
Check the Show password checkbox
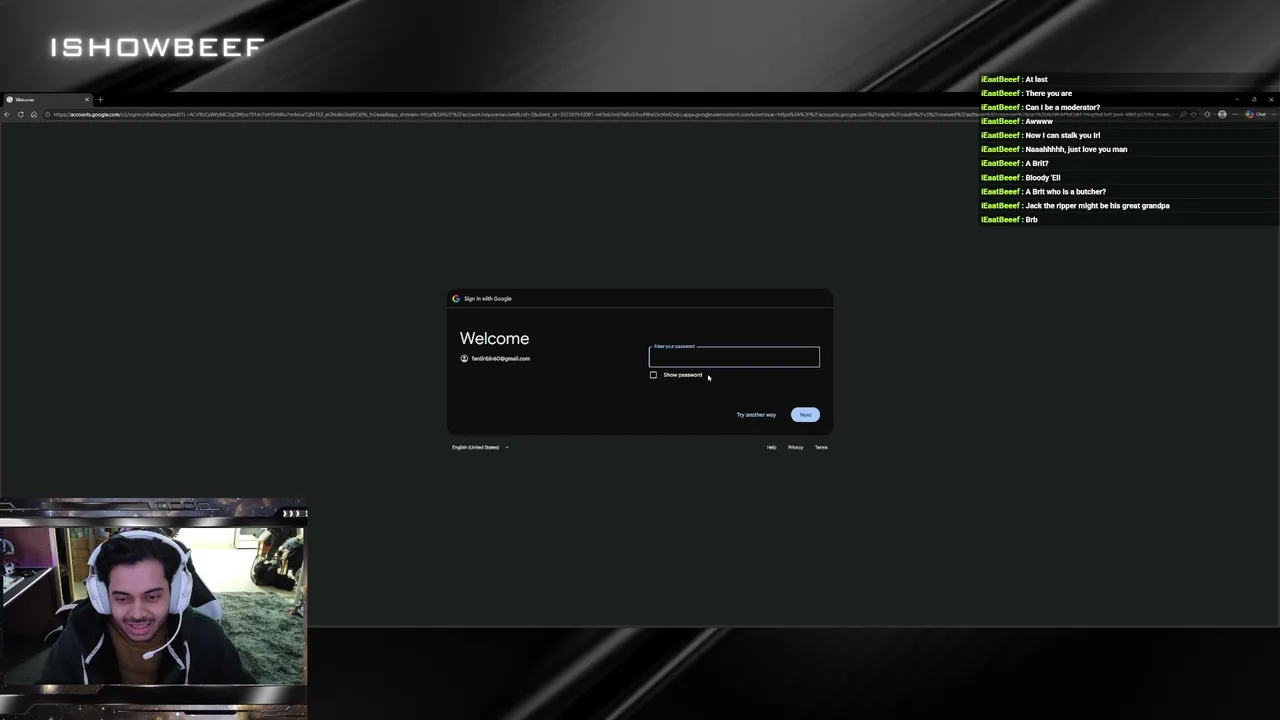[x=654, y=375]
